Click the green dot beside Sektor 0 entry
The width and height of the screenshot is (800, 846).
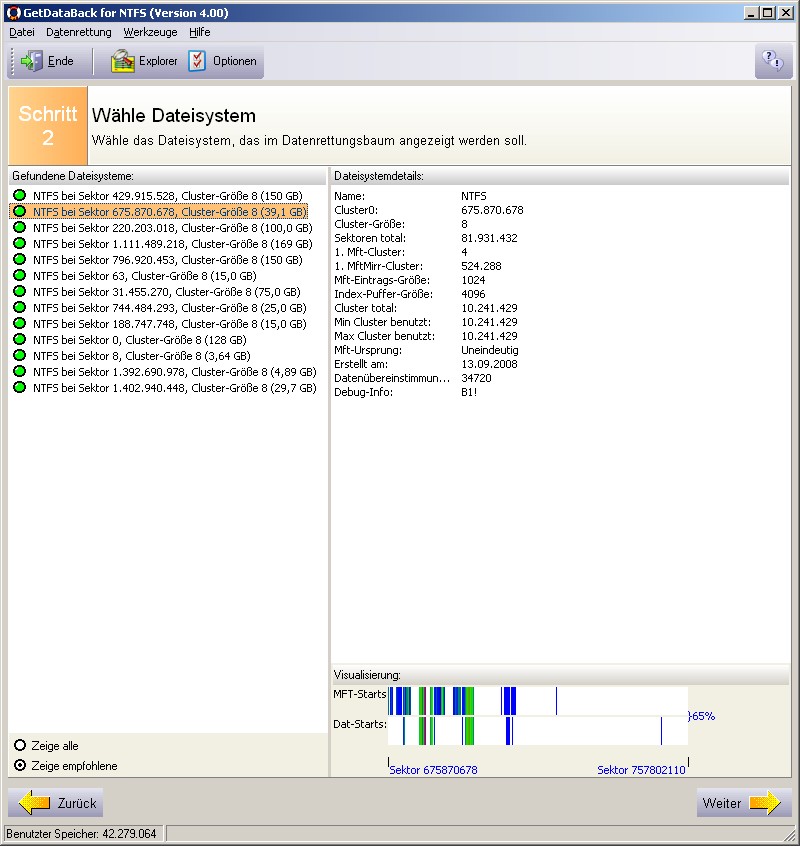click(x=19, y=339)
